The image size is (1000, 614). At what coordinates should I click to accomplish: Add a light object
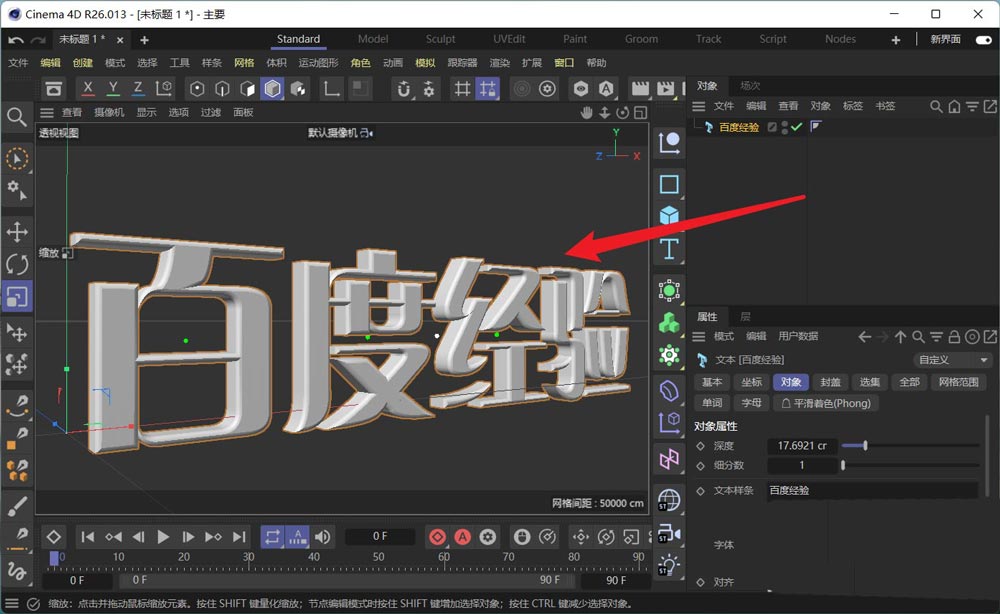pos(669,565)
